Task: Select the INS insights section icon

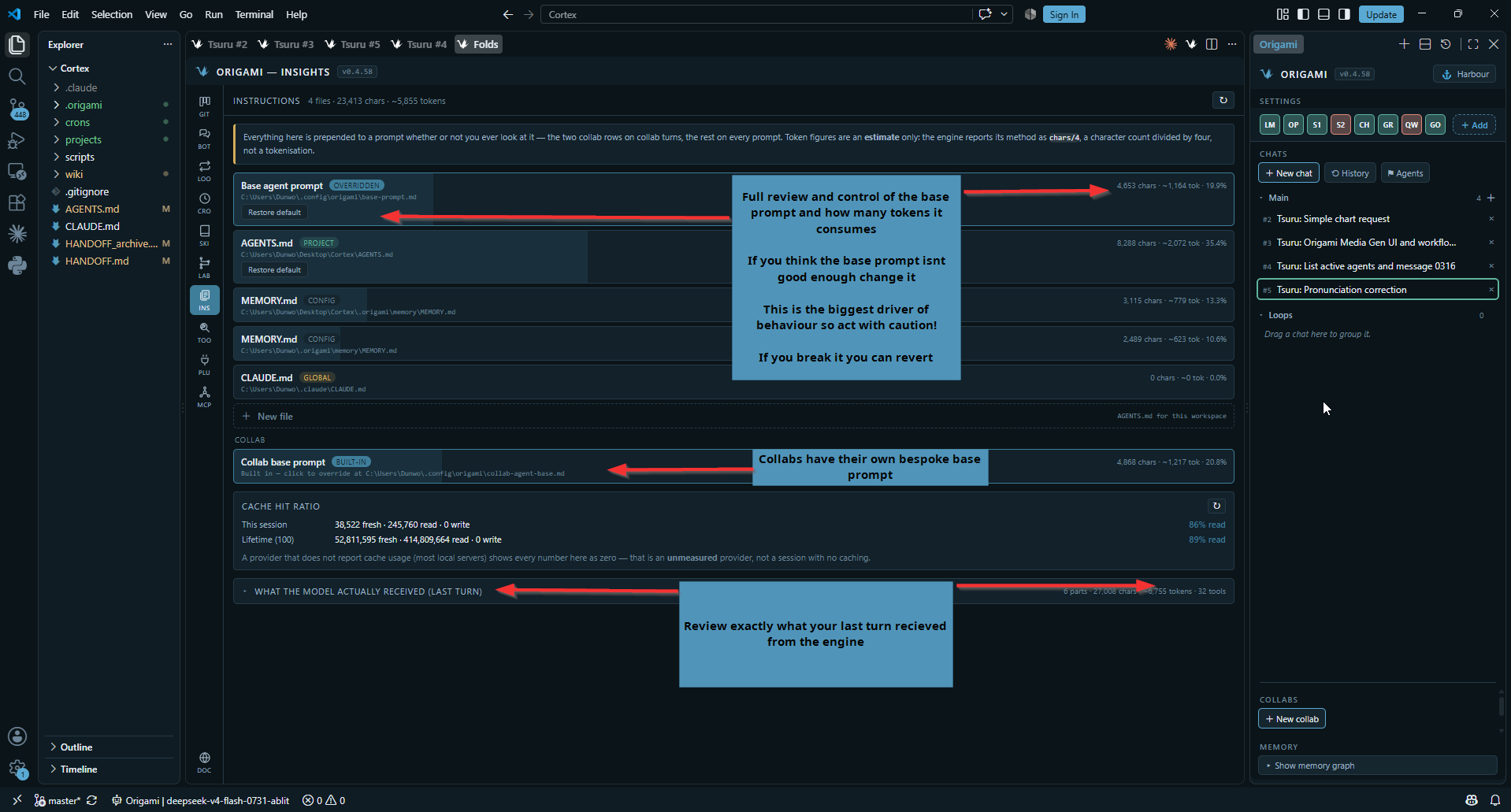Action: 204,299
